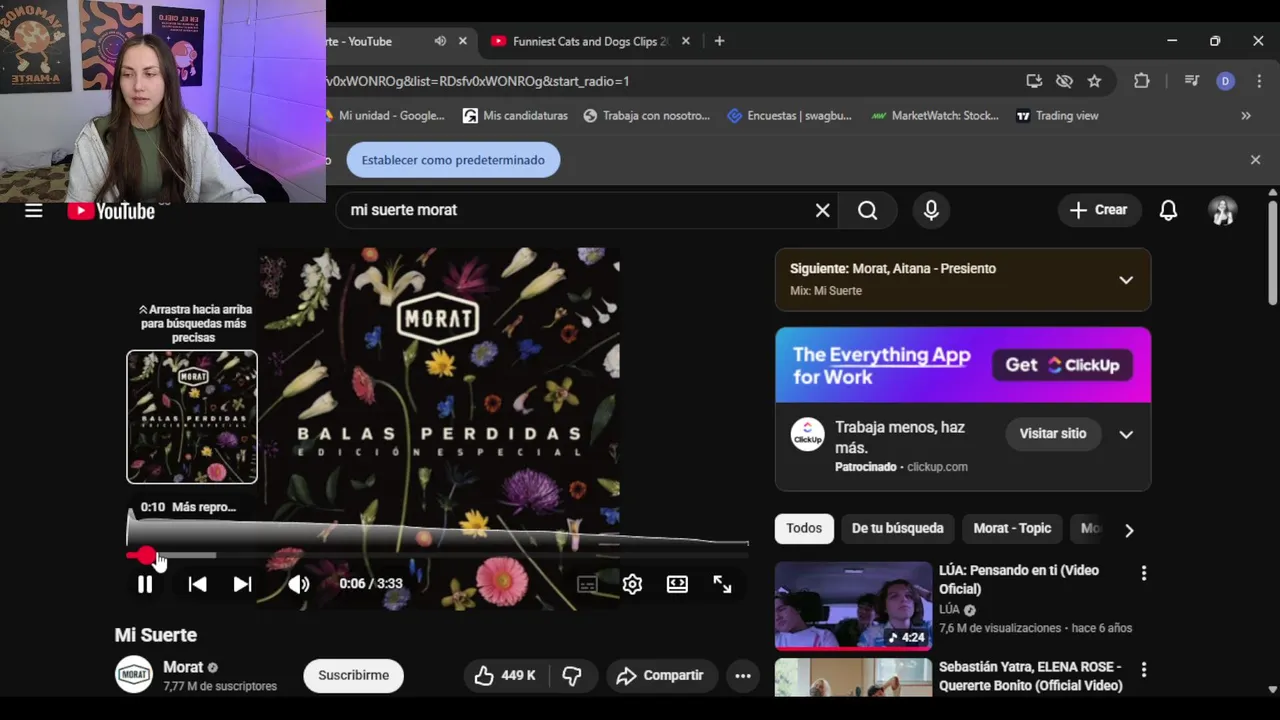Open Trabaja con nosotros bookmark
Viewport: 1280px width, 720px height.
click(x=646, y=116)
